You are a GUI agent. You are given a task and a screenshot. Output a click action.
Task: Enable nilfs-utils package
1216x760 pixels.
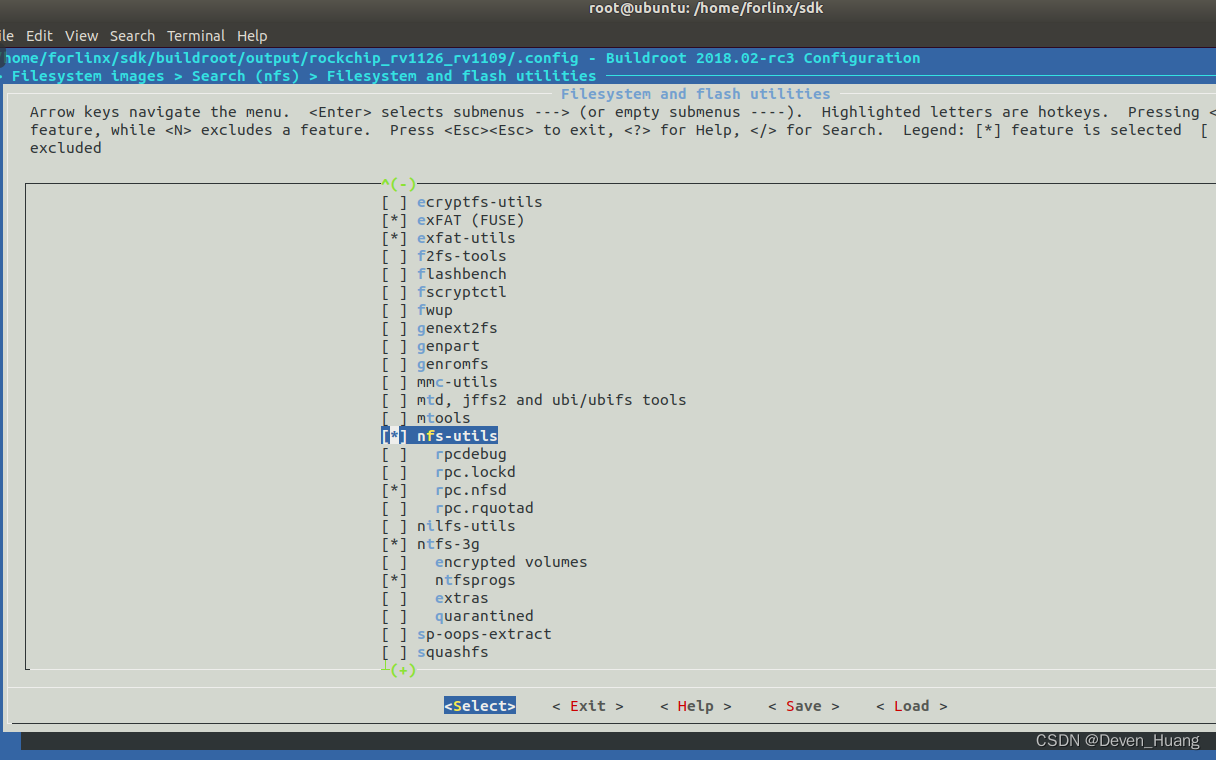point(394,526)
